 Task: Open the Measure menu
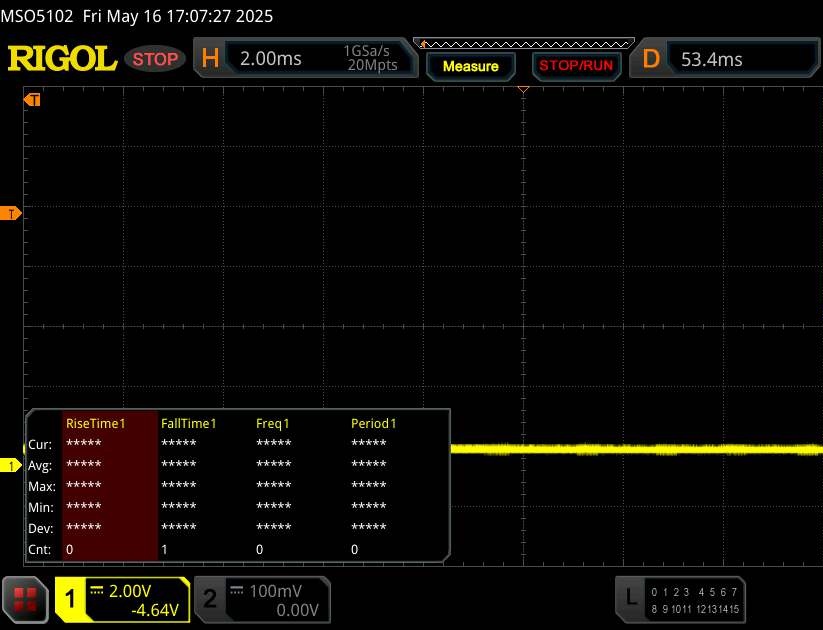(x=471, y=66)
